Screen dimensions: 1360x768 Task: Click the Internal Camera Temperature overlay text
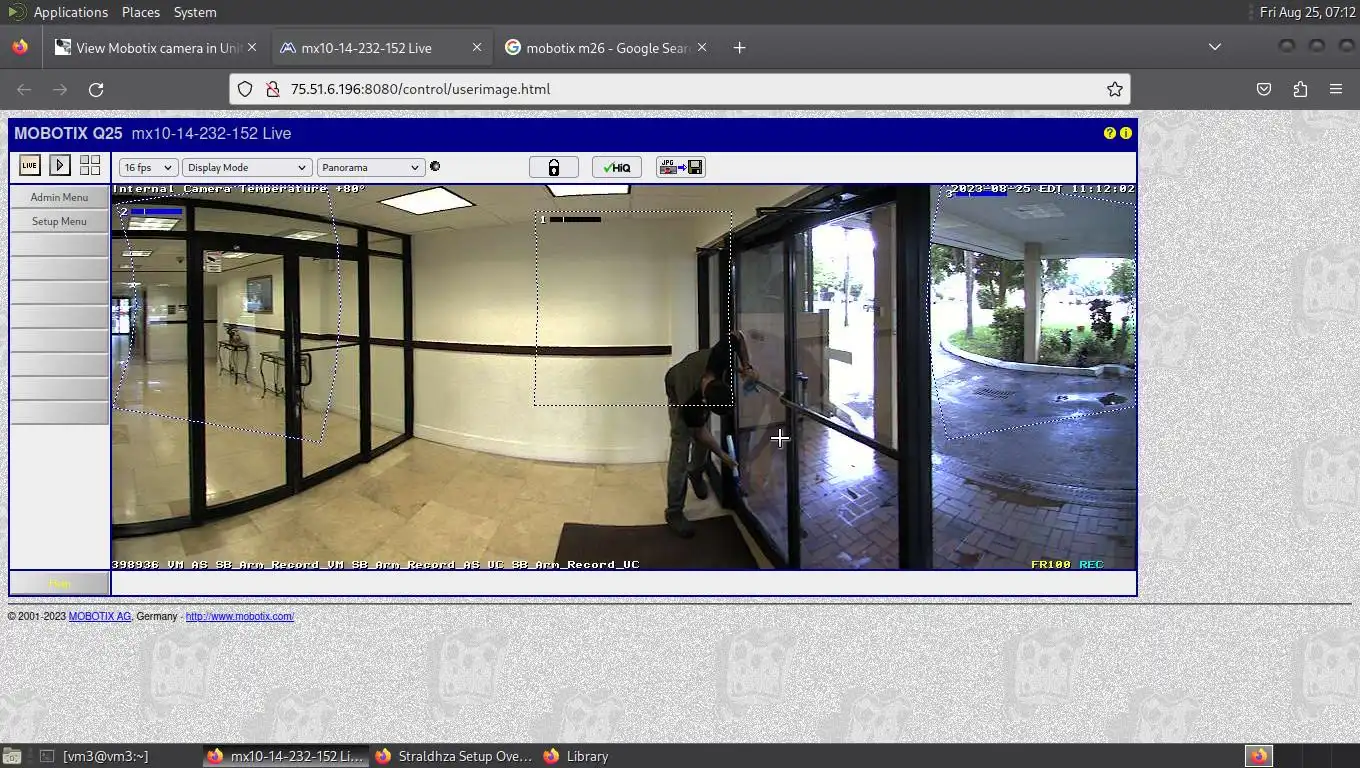[x=239, y=189]
